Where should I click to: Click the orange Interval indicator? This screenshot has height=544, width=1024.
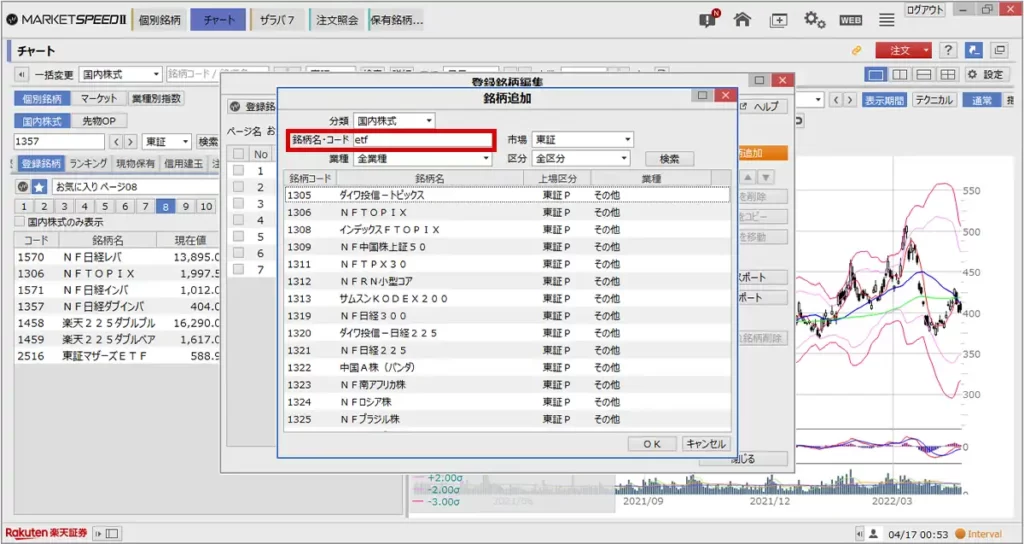pyautogui.click(x=978, y=534)
